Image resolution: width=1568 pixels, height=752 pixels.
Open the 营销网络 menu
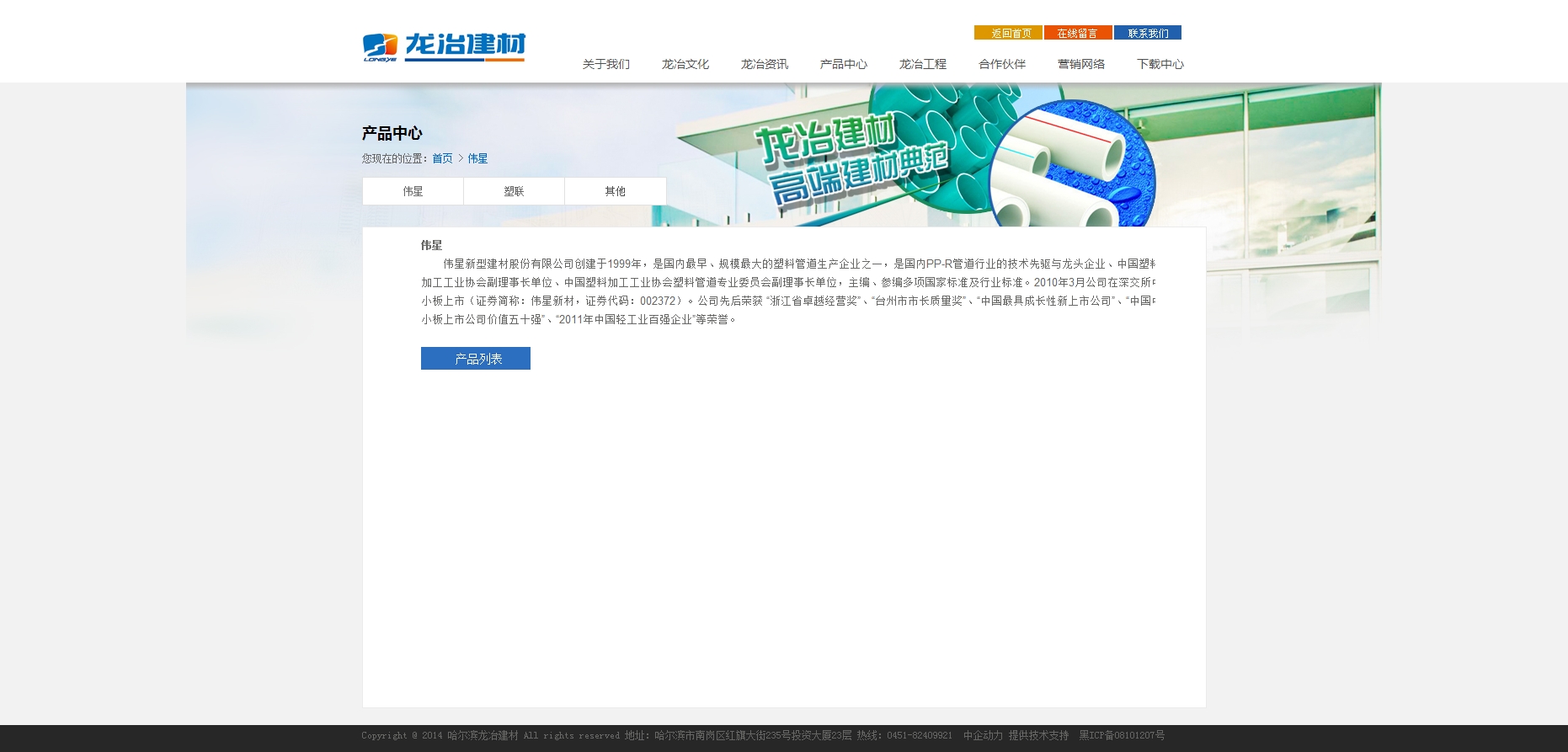[x=1081, y=64]
